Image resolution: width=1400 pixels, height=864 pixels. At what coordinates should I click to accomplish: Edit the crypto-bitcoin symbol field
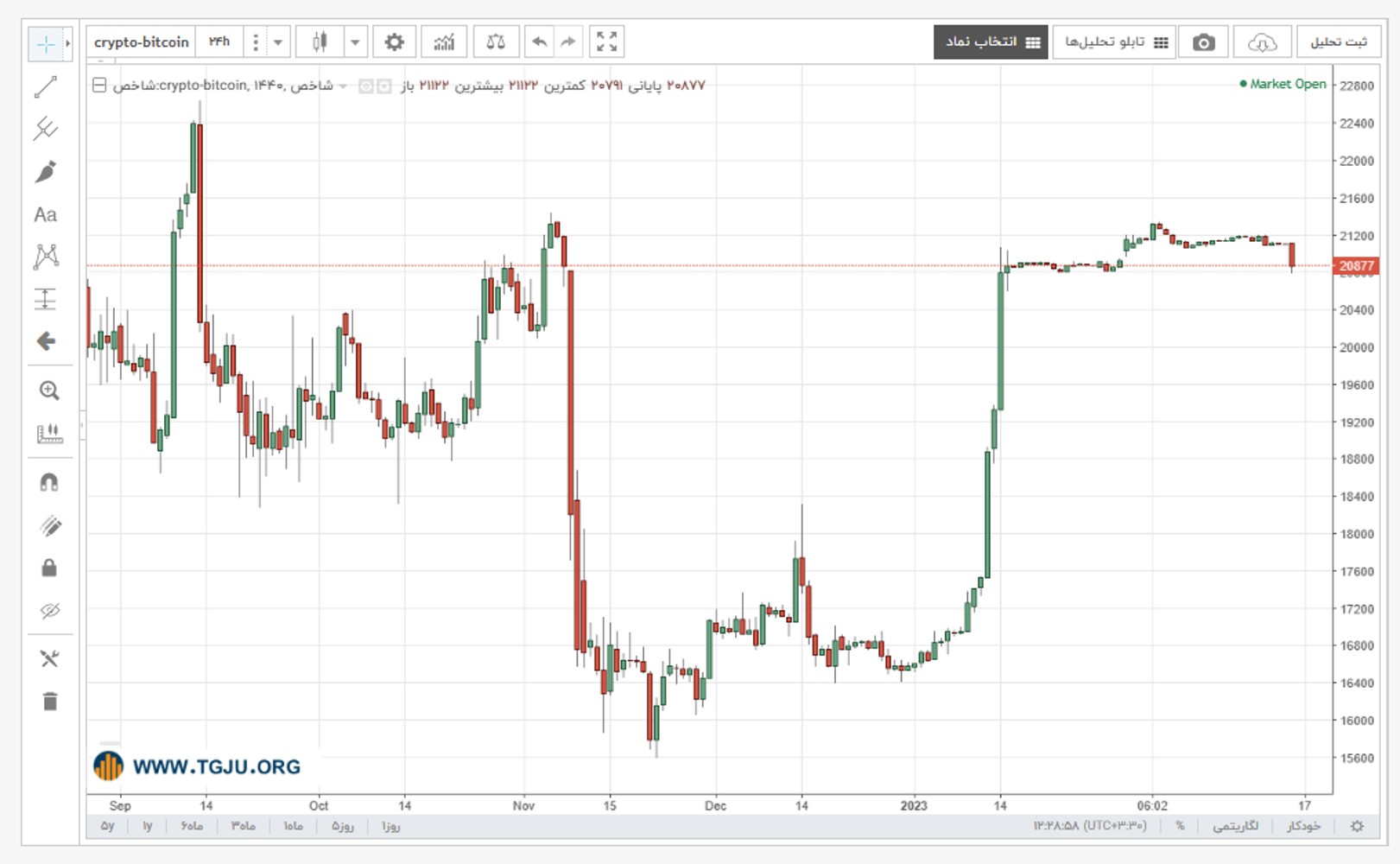point(142,41)
